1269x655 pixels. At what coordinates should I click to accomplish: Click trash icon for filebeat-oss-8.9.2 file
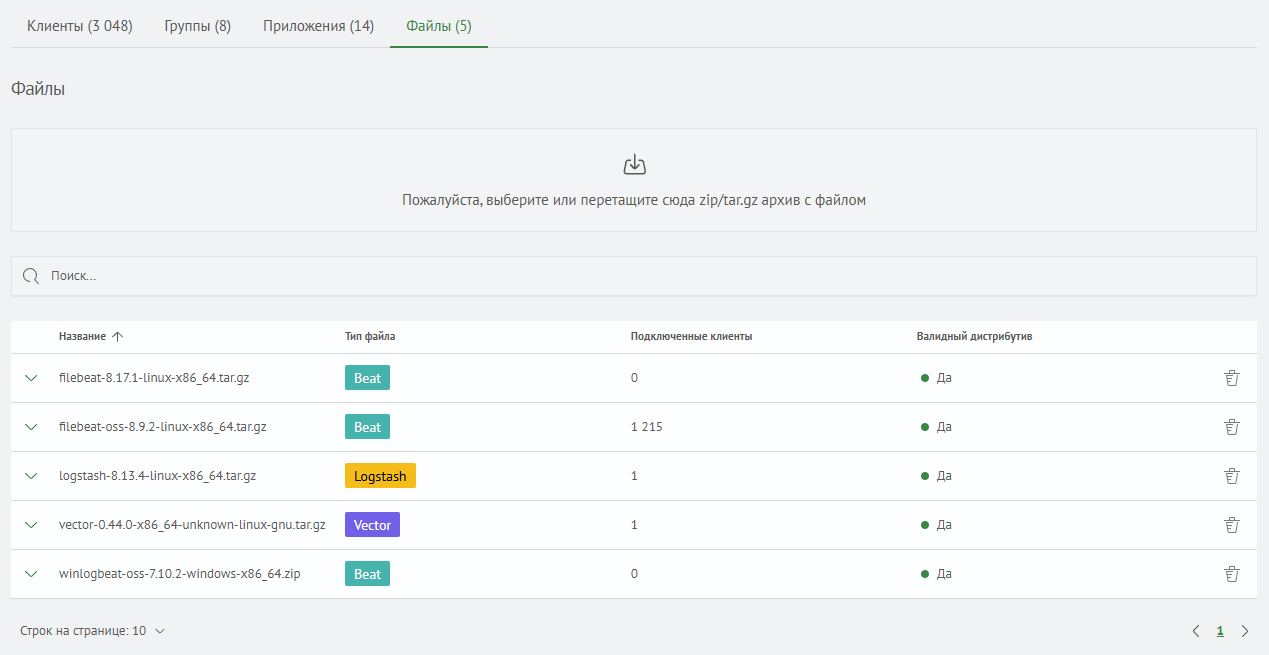point(1231,427)
